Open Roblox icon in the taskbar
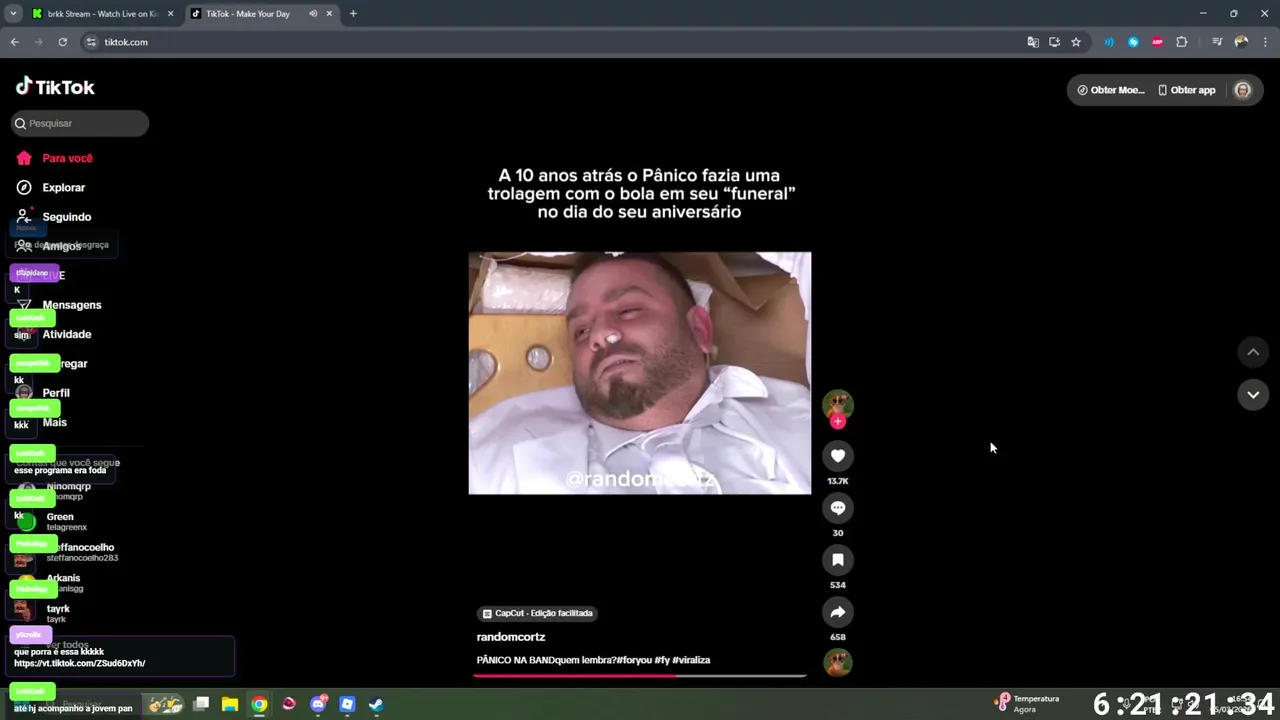 coord(347,704)
